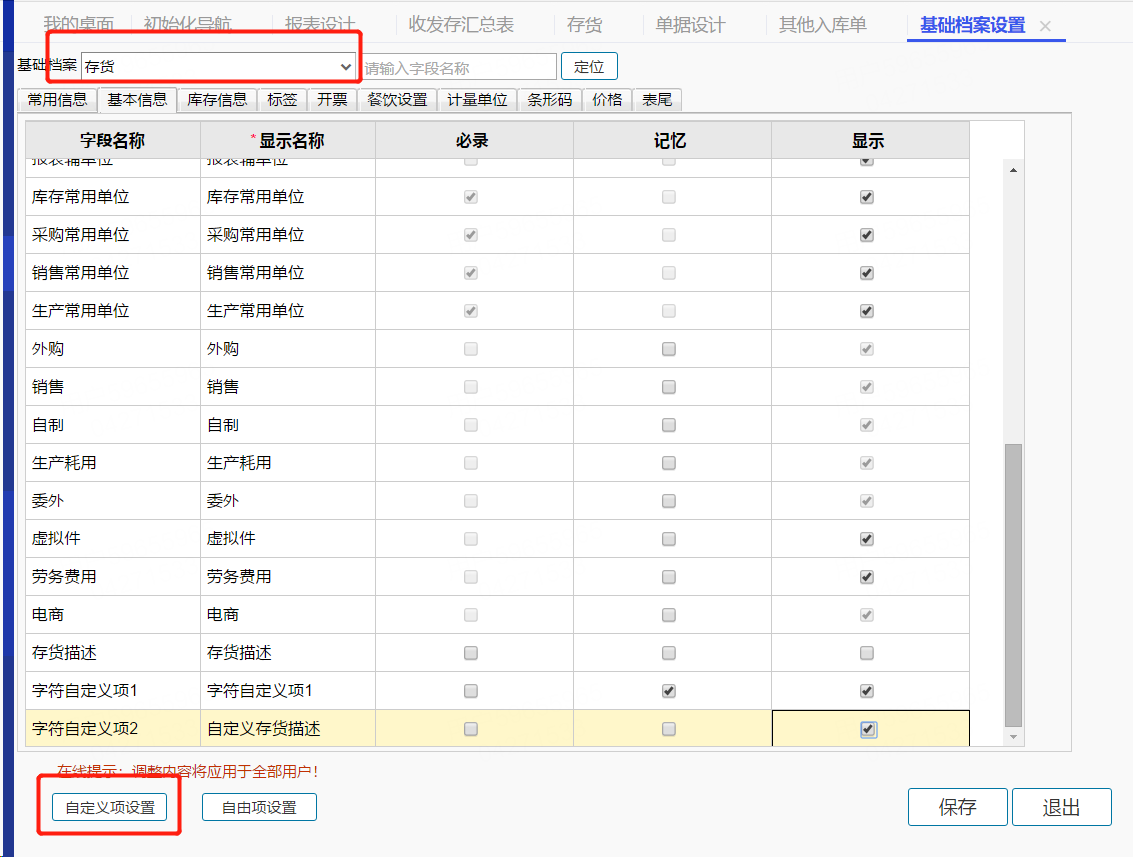Open the 开票 tab
This screenshot has width=1133, height=857.
(x=332, y=99)
